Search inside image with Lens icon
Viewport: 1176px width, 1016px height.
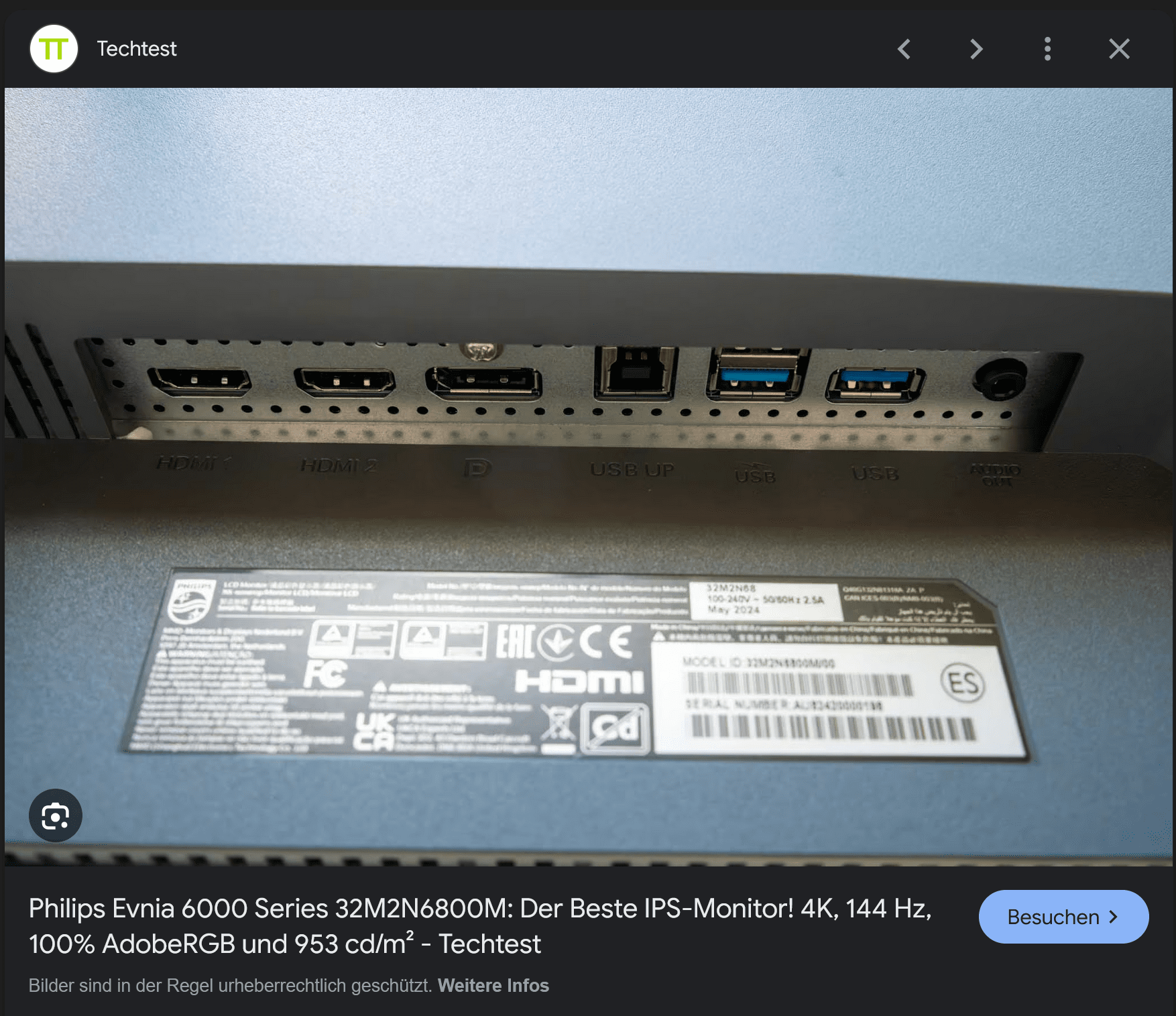(56, 815)
